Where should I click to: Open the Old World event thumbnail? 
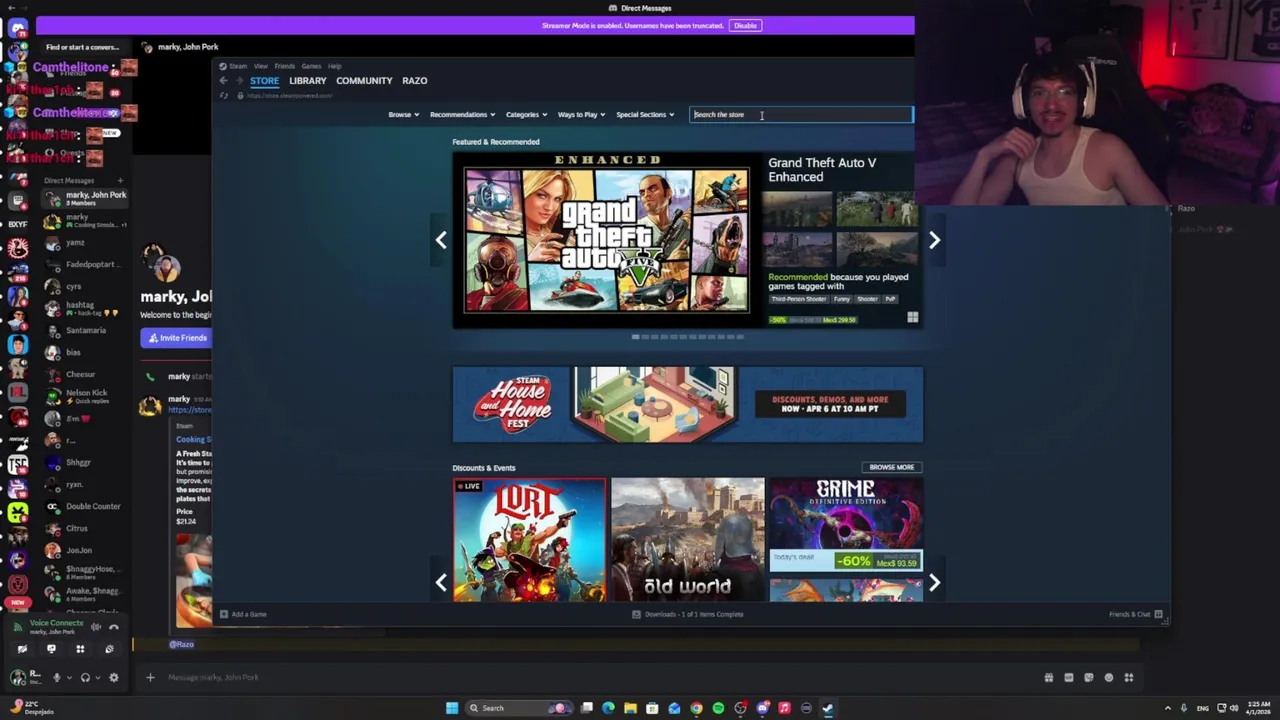(688, 540)
